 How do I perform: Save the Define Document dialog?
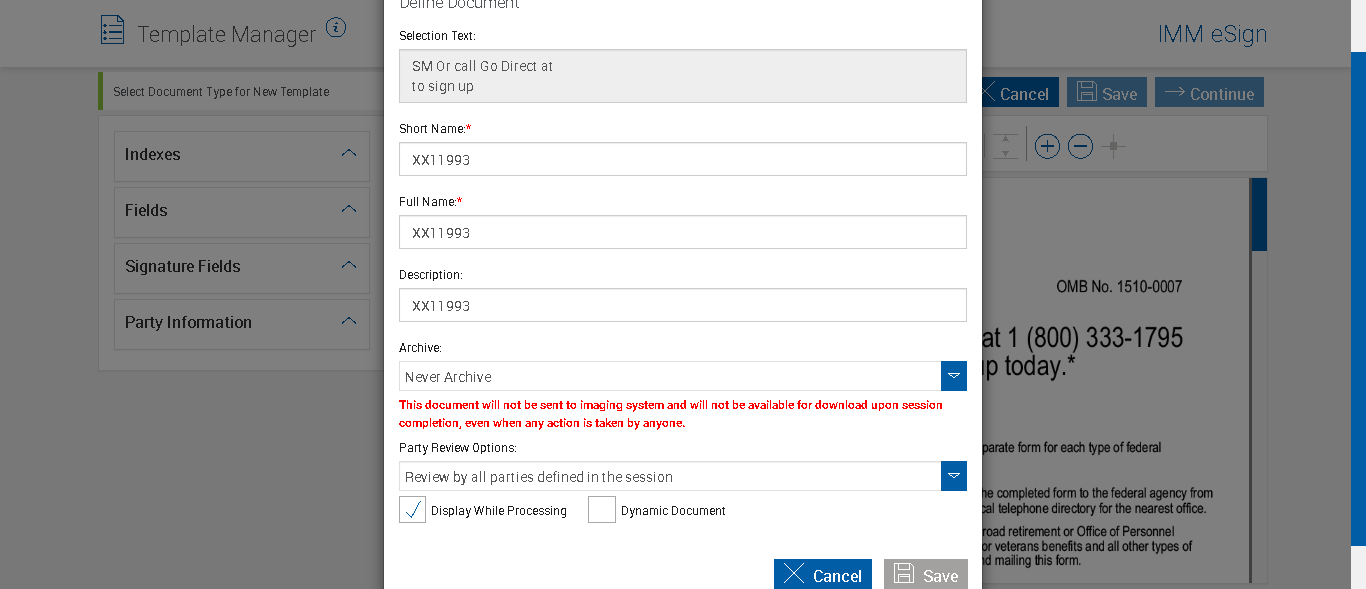coord(926,575)
